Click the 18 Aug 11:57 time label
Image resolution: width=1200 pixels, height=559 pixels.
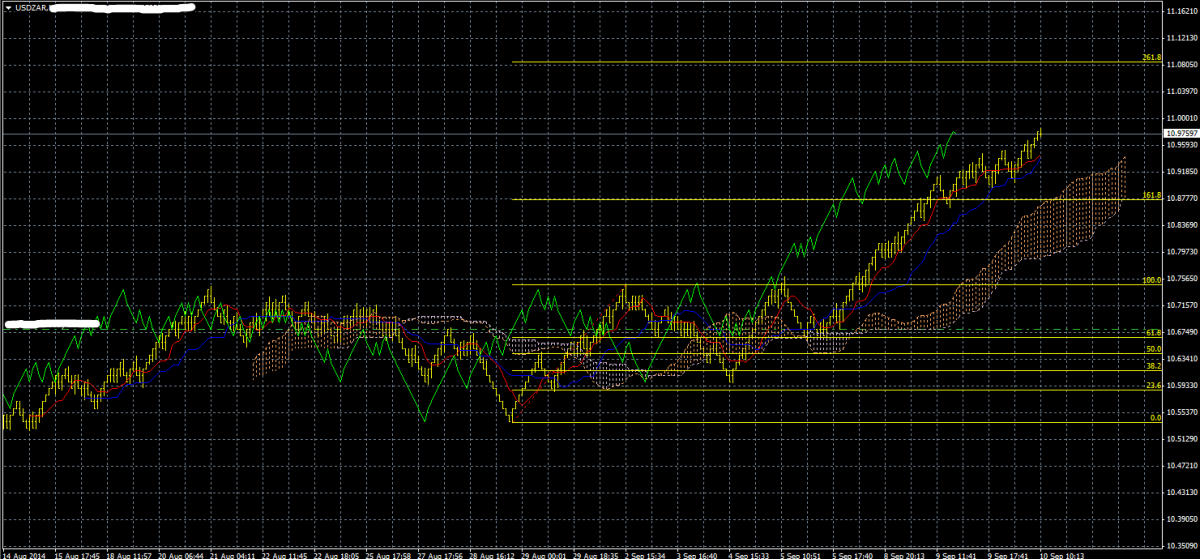[128, 554]
